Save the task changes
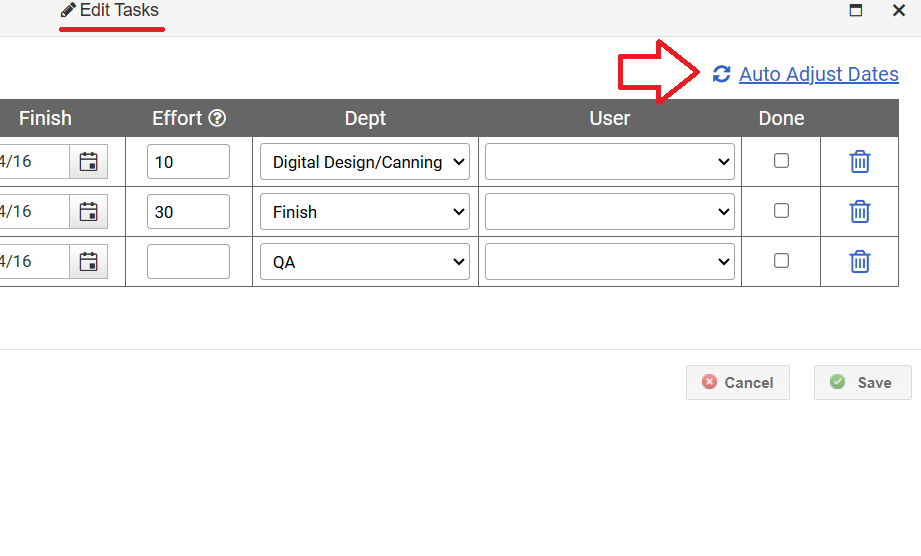The width and height of the screenshot is (921, 556). pyautogui.click(x=862, y=382)
